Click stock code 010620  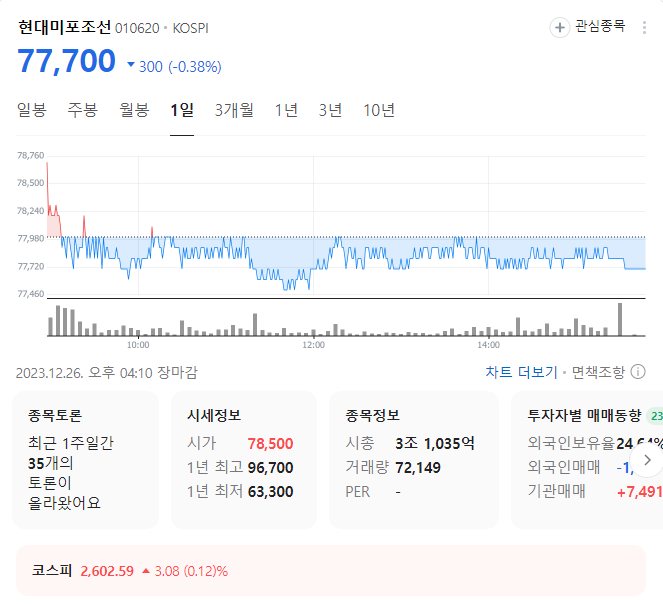click(x=137, y=28)
